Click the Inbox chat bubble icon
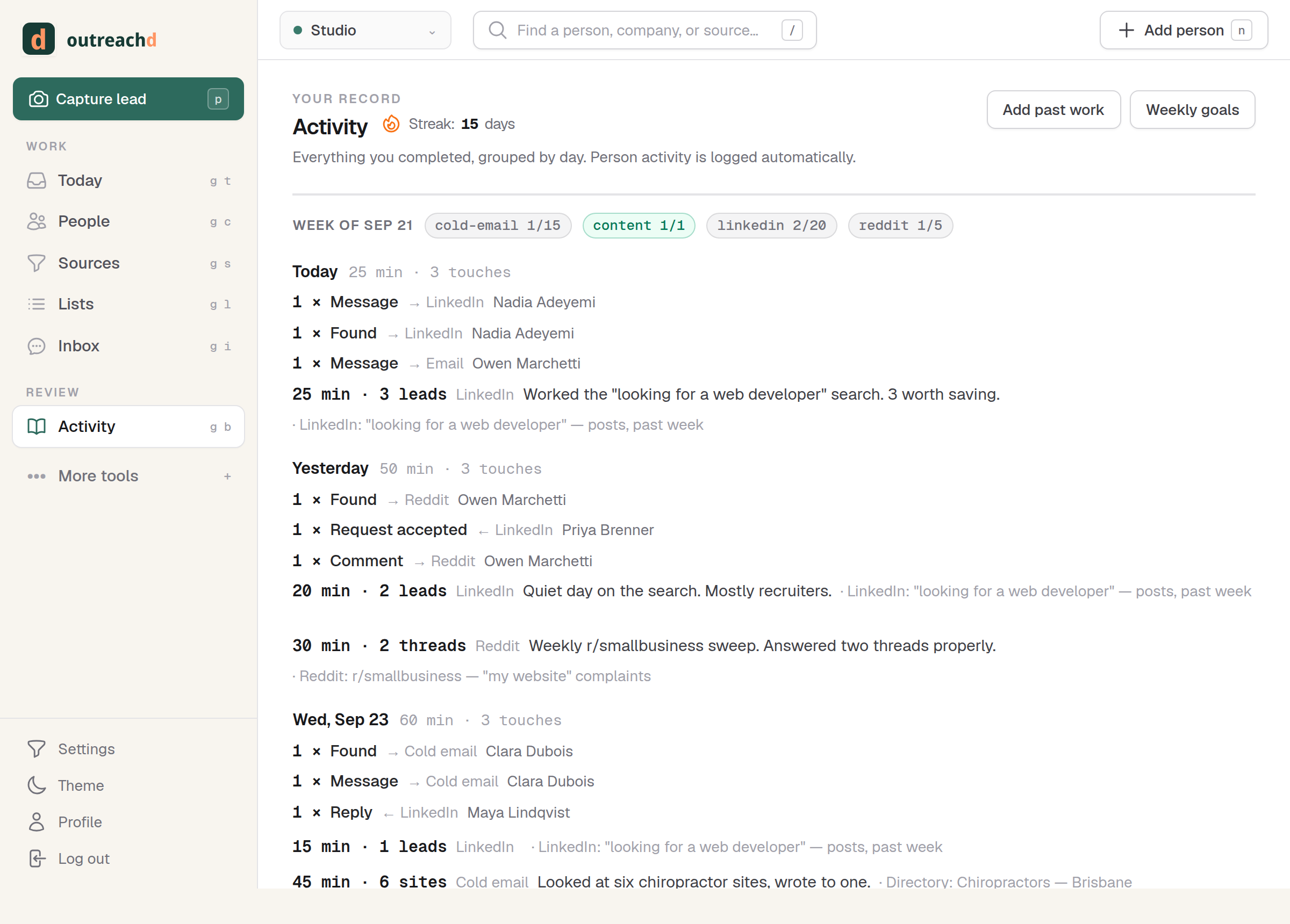Viewport: 1290px width, 924px height. [x=37, y=346]
